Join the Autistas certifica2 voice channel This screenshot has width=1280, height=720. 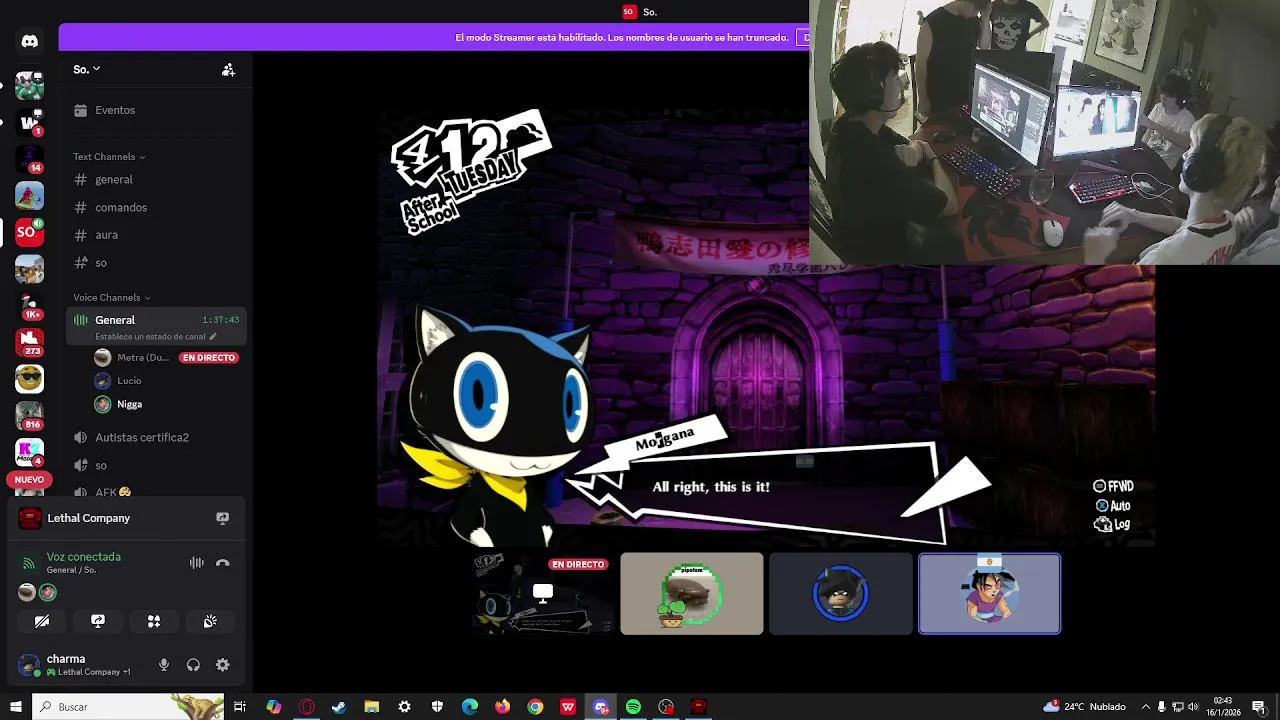(x=155, y=438)
